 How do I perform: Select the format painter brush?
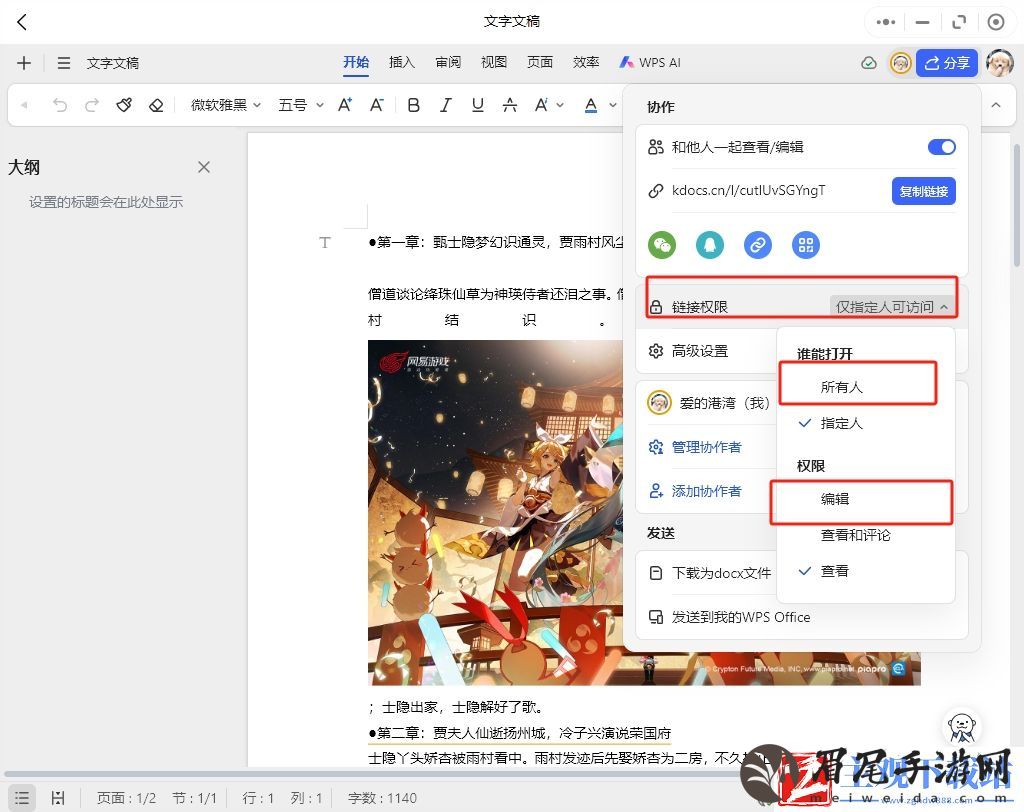(x=124, y=105)
